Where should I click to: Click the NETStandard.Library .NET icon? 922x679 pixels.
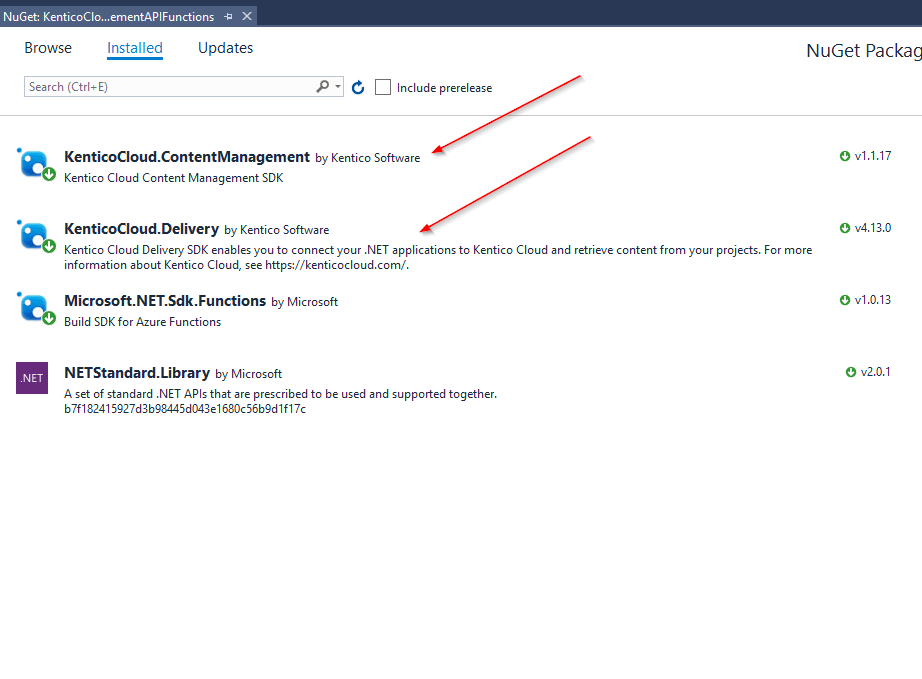point(32,378)
